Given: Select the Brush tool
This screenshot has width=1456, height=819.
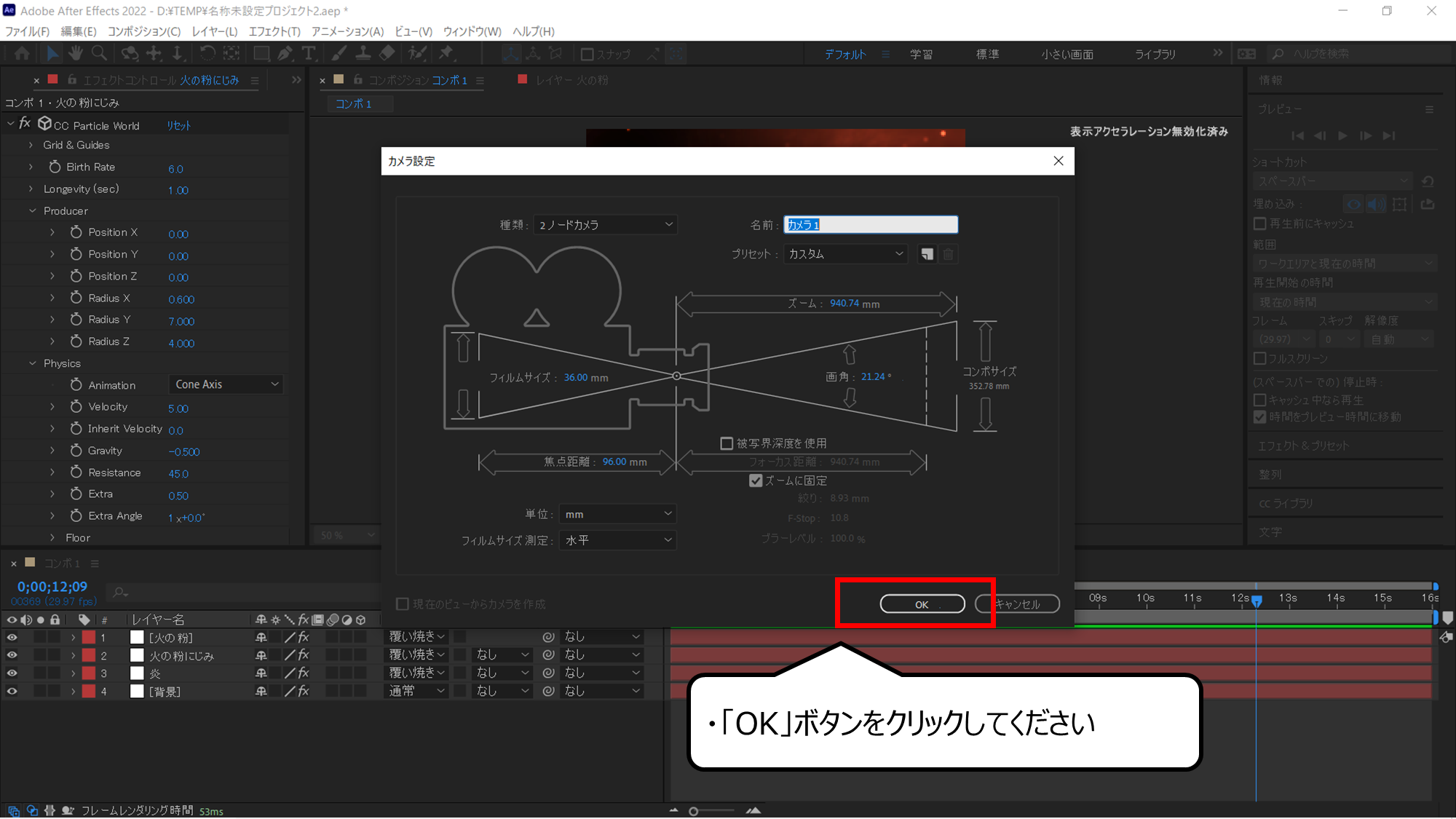Looking at the screenshot, I should [x=339, y=53].
